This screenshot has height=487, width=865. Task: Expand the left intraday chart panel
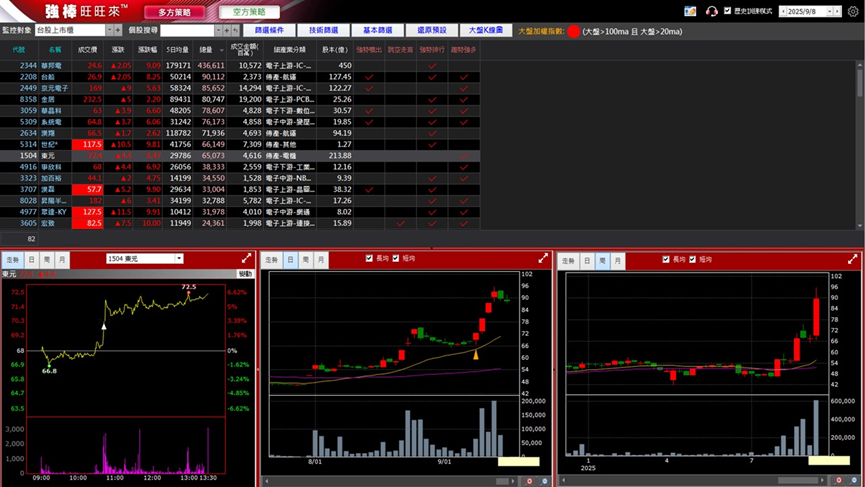246,259
